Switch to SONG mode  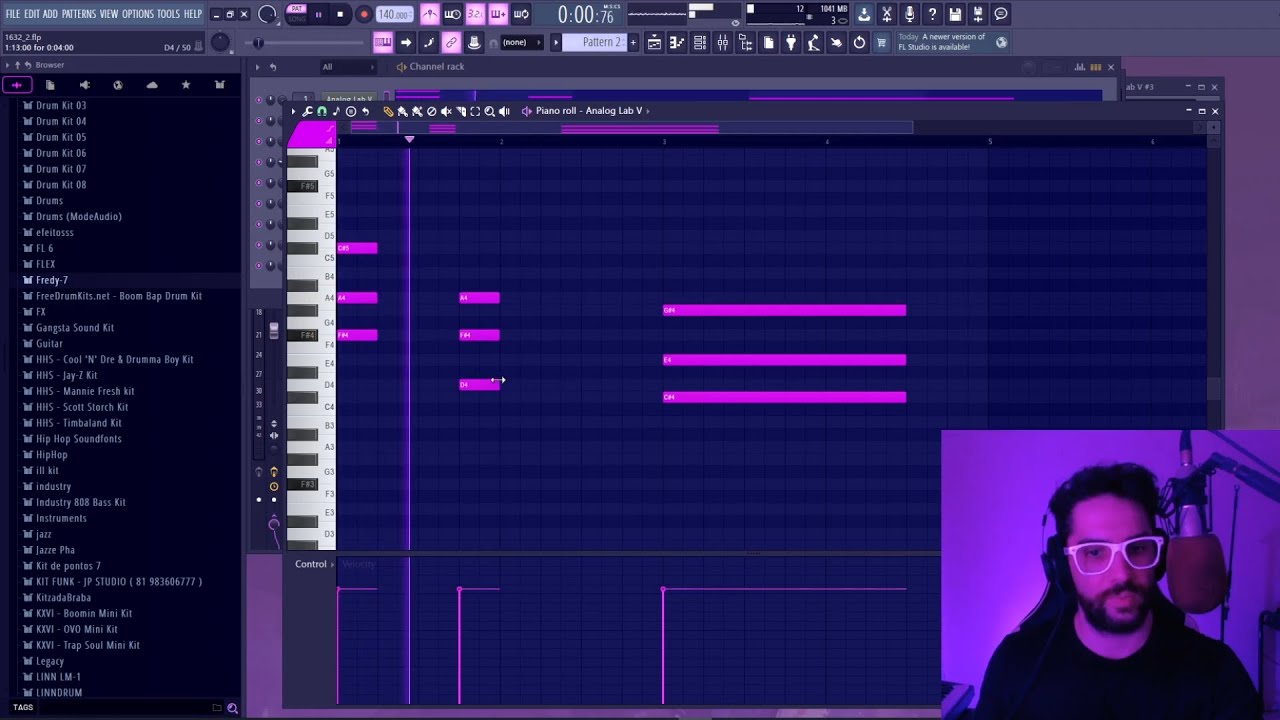(x=296, y=18)
